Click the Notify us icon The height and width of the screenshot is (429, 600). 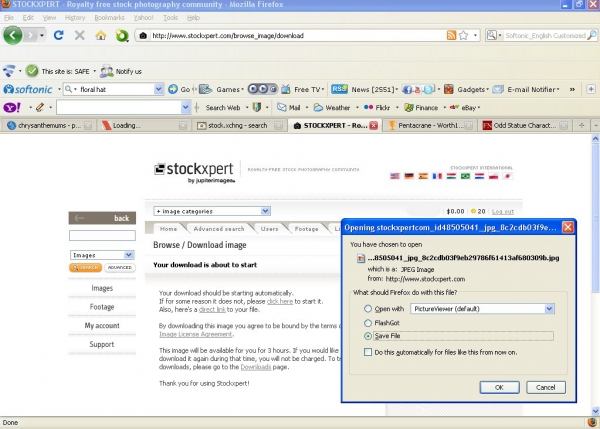click(106, 71)
